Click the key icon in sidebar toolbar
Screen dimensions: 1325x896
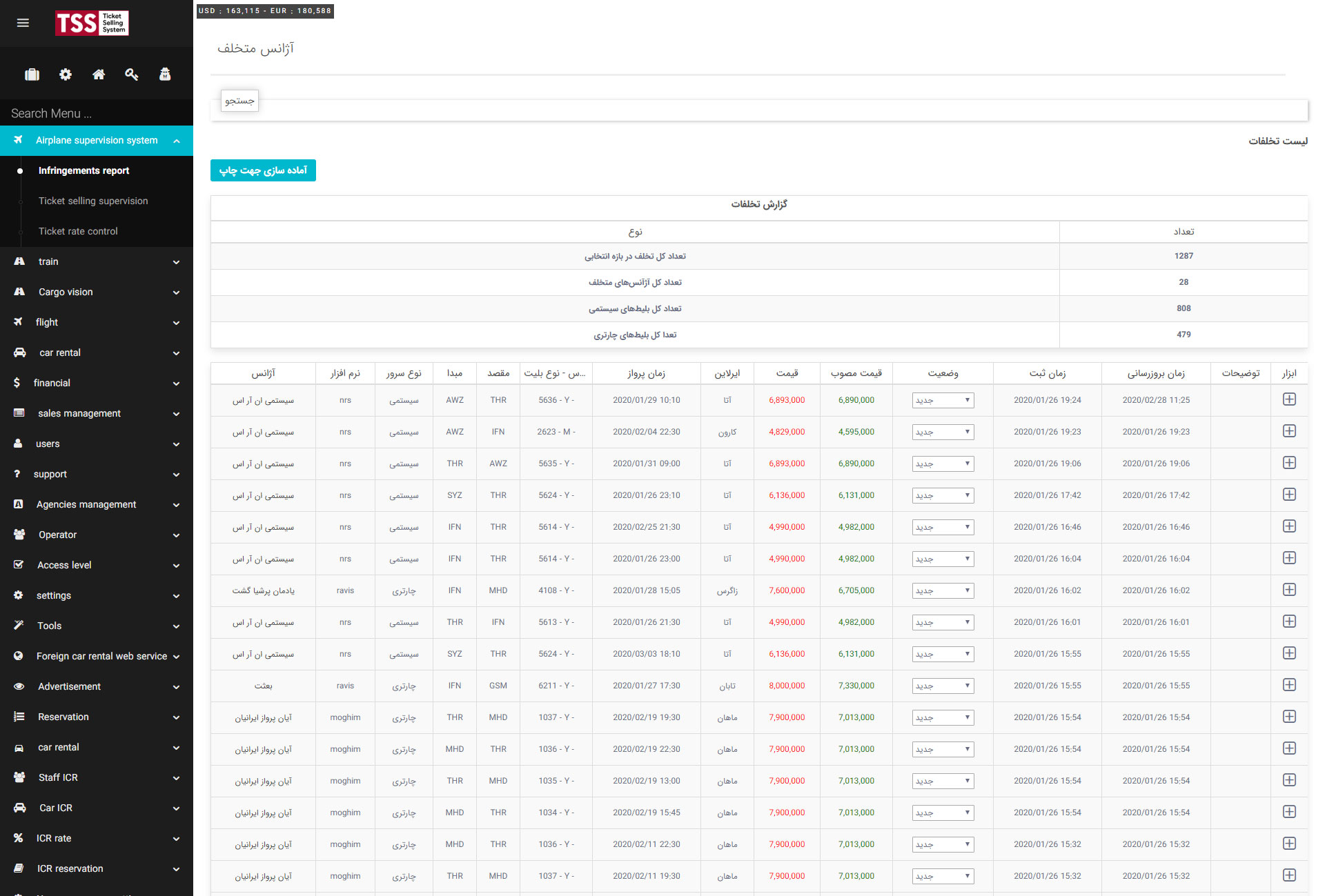click(131, 74)
